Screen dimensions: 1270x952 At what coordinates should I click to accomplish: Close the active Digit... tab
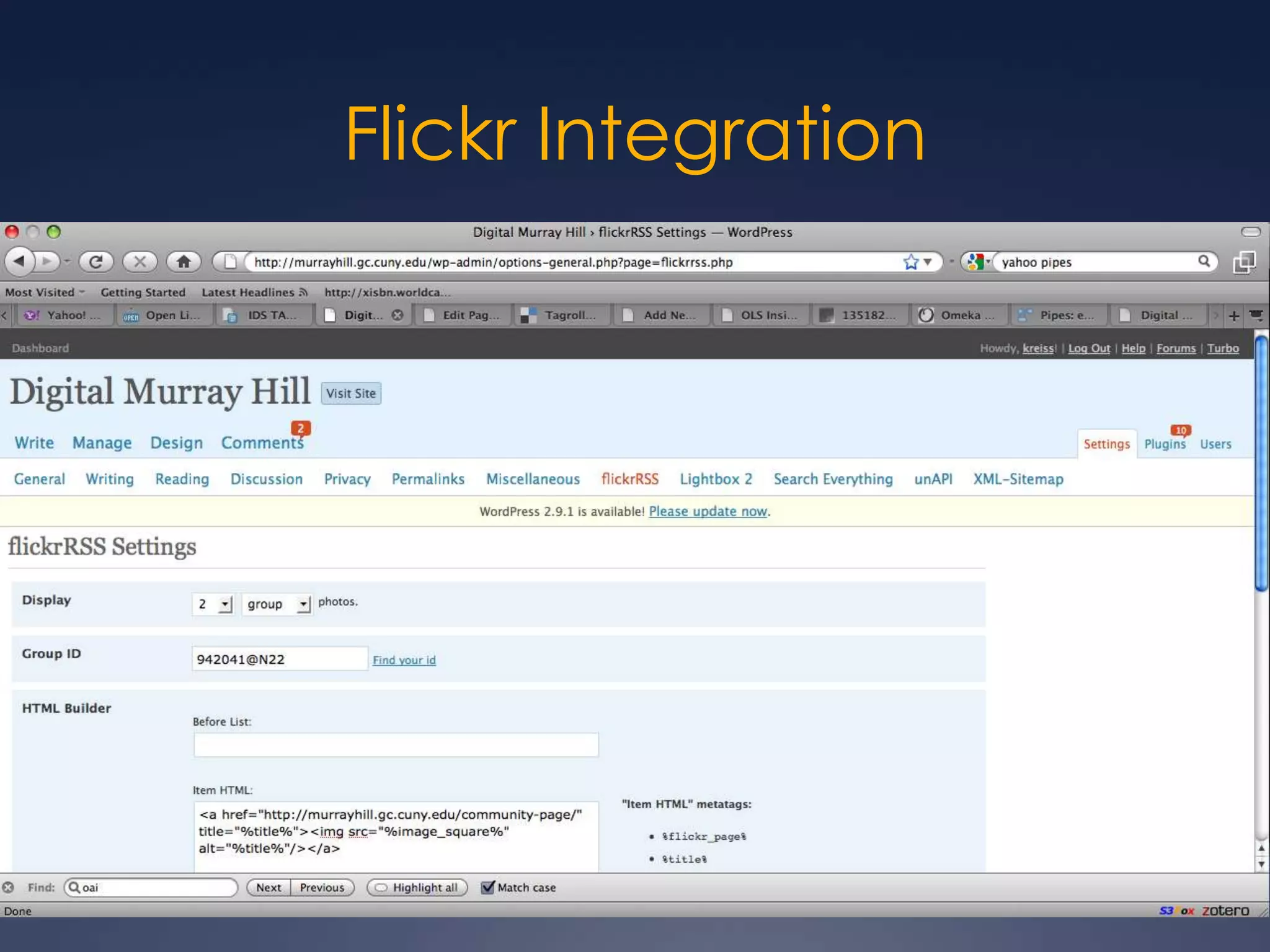click(397, 315)
